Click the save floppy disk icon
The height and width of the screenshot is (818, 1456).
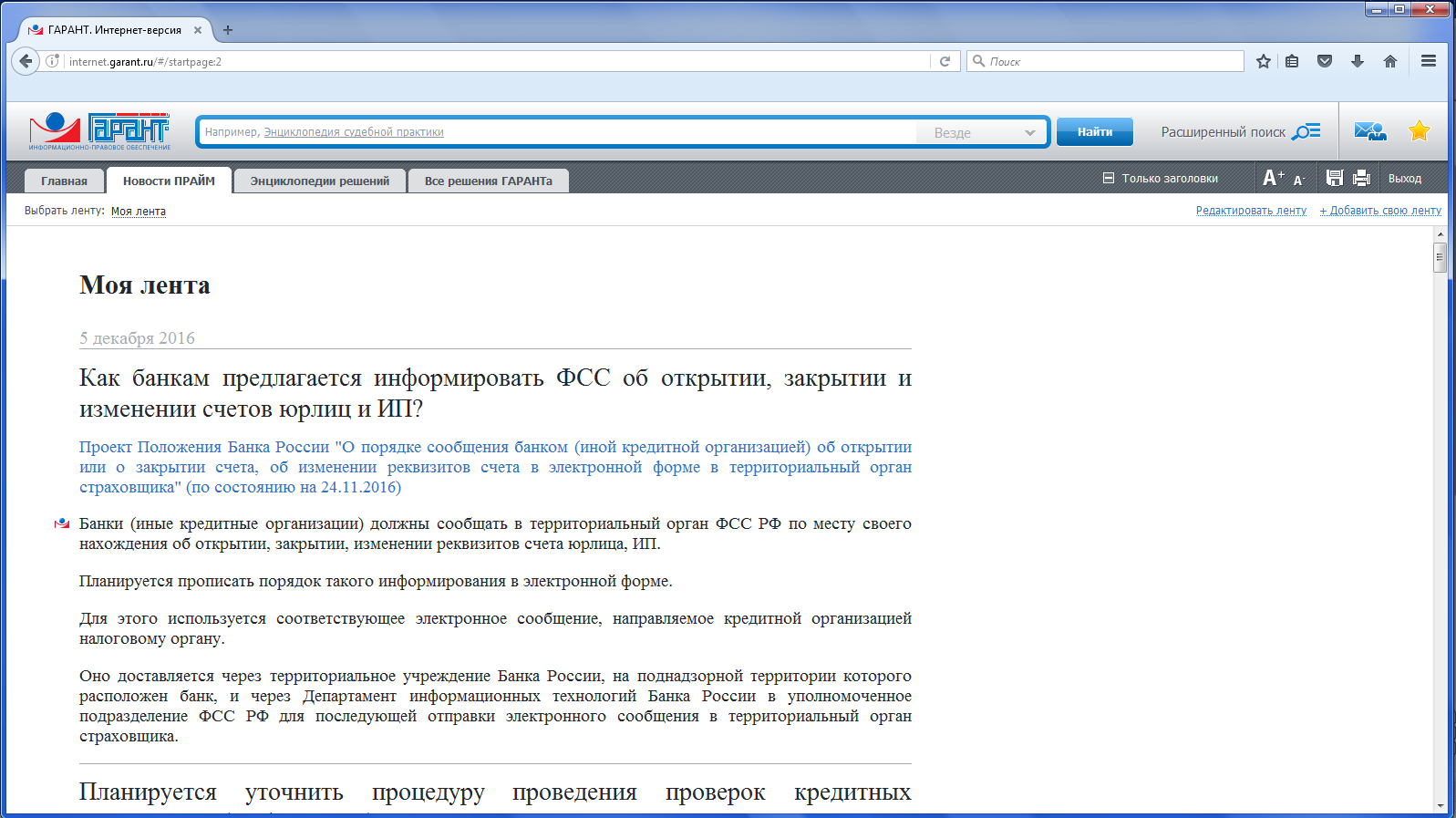[x=1335, y=179]
